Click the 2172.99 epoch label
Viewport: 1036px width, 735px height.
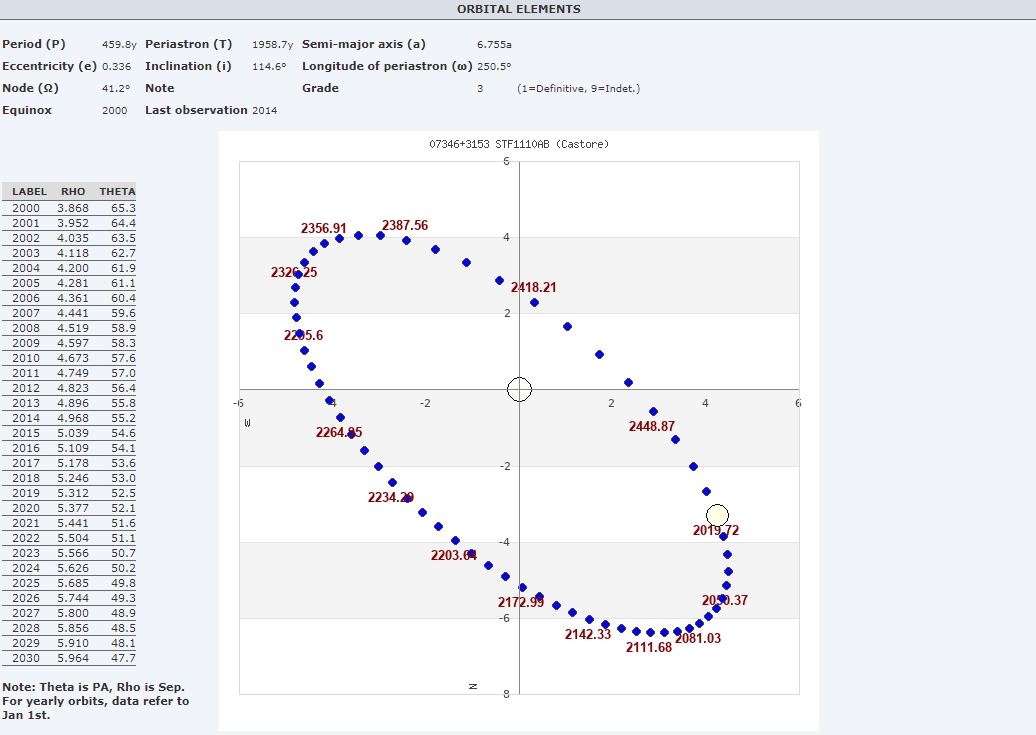tap(520, 602)
